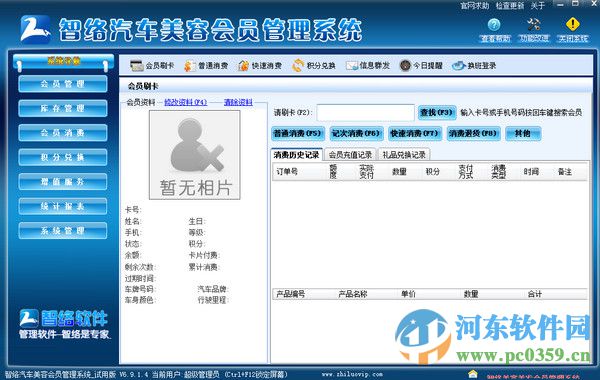Open 积分兑换 toolbar icon
Image resolution: width=600 pixels, height=380 pixels.
tap(298, 66)
